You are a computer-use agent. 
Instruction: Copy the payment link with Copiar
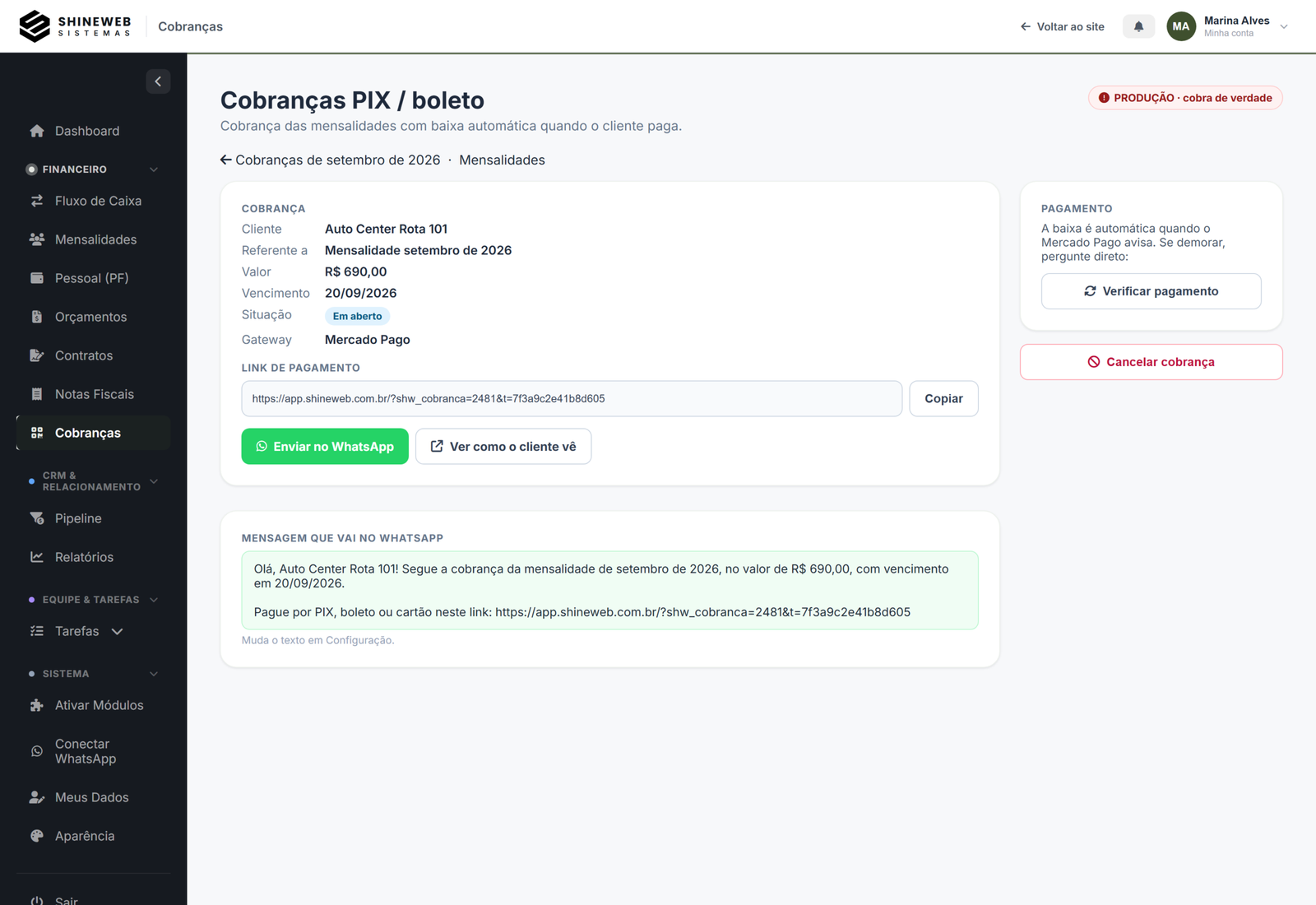point(943,398)
